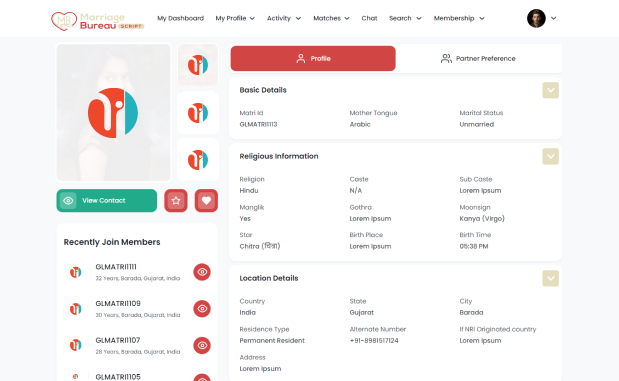Click the City value Baroda

(471, 313)
